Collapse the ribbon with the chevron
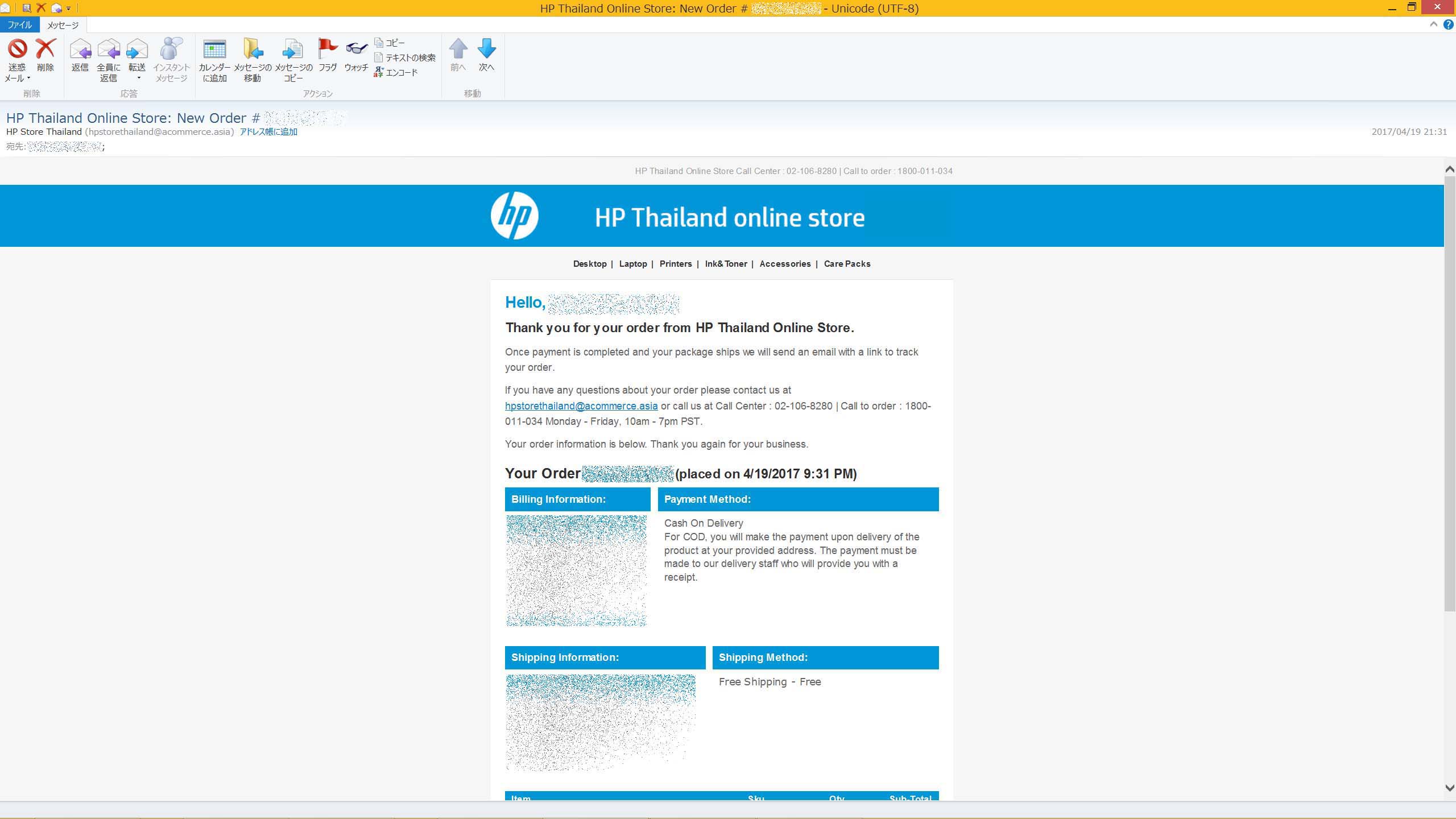 [x=1433, y=24]
